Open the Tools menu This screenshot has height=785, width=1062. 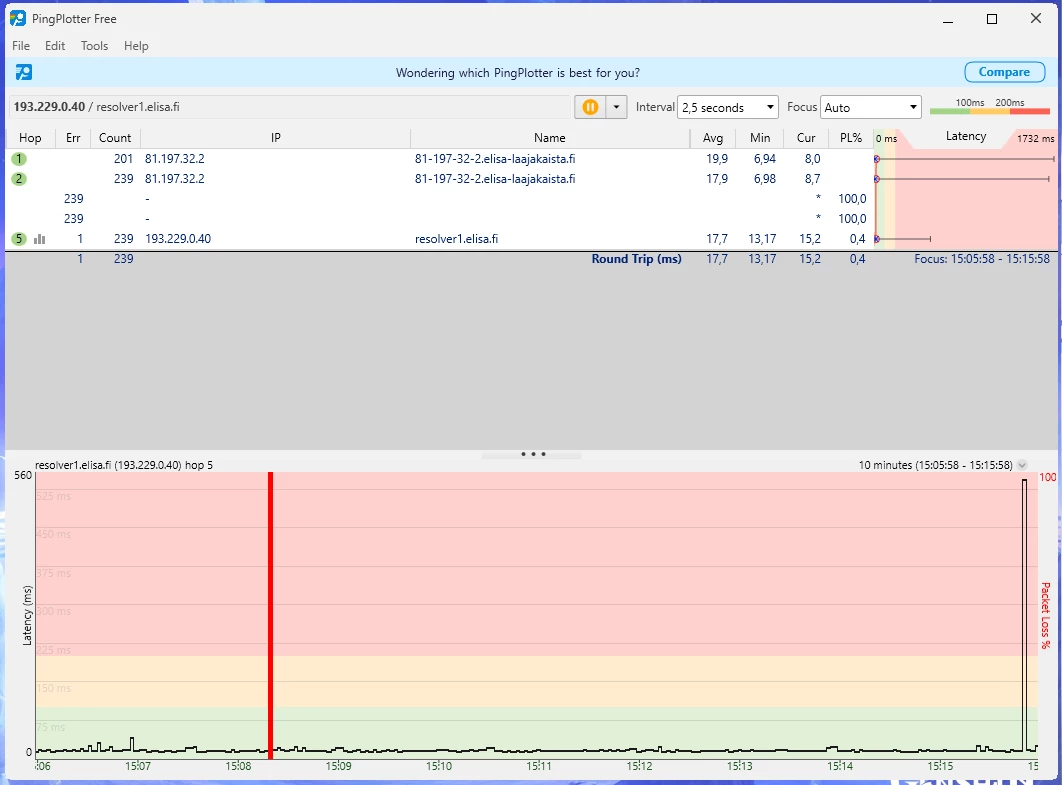[x=94, y=46]
